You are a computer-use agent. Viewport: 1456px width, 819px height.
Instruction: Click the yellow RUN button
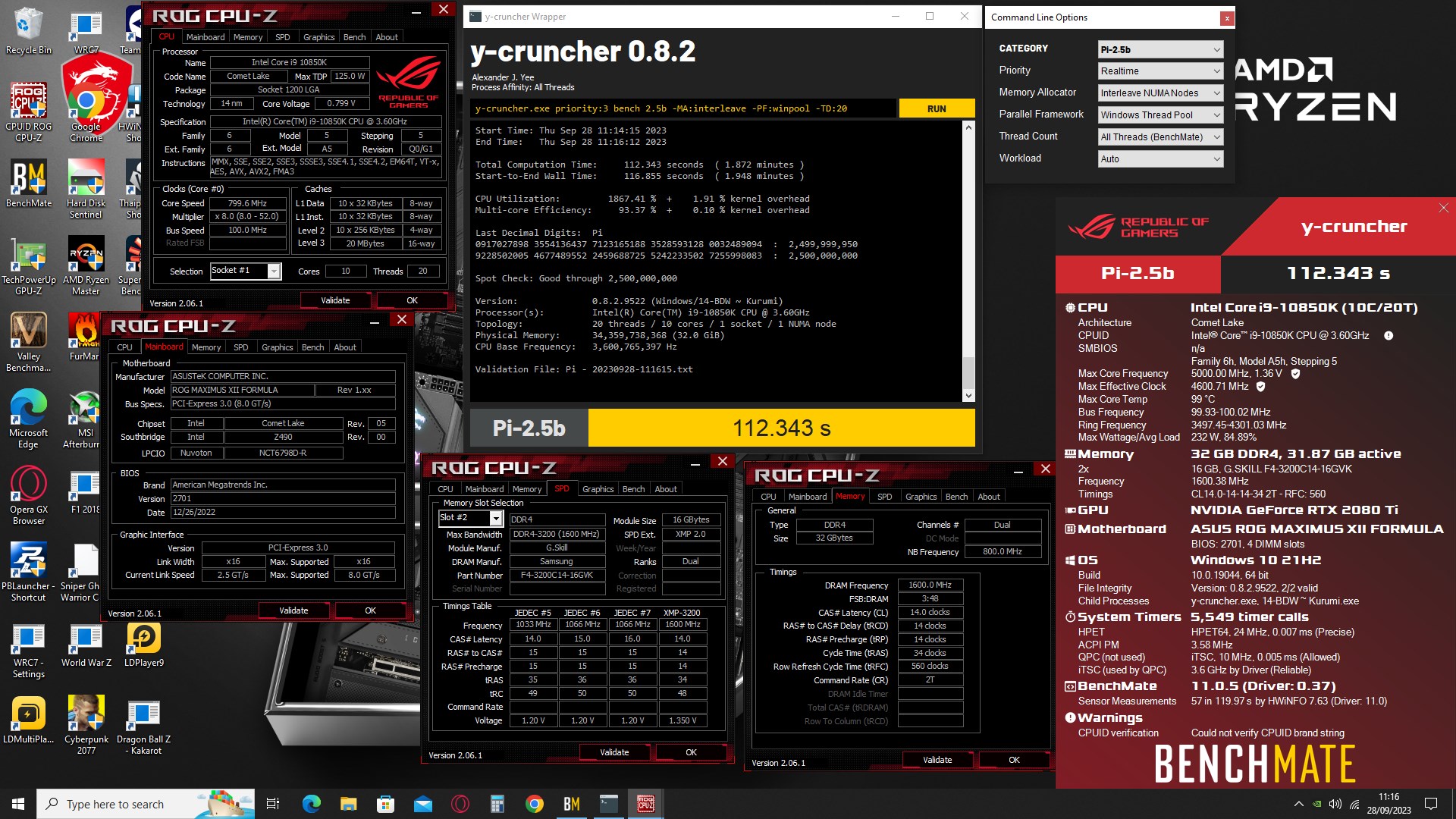tap(937, 108)
